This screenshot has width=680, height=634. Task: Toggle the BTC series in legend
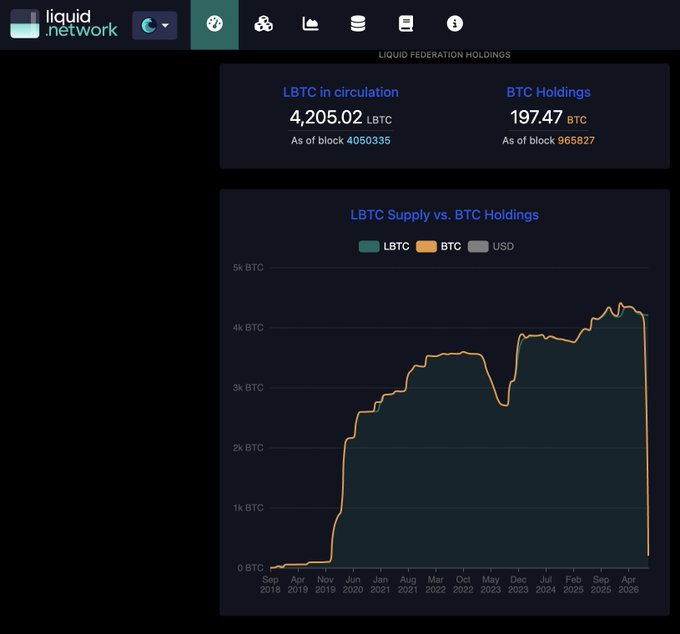coord(438,246)
